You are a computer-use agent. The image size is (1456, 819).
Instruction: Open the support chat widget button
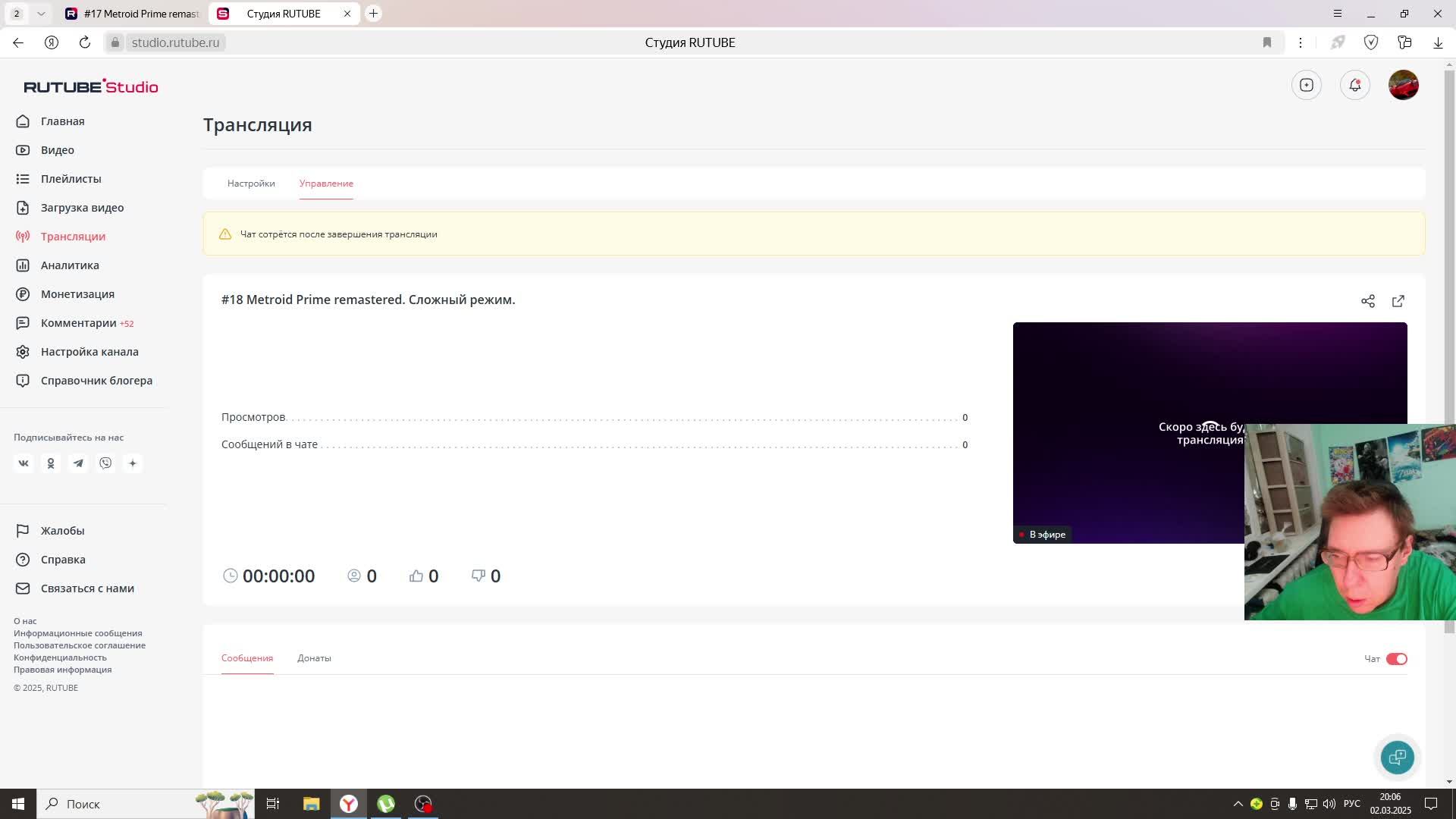1397,757
